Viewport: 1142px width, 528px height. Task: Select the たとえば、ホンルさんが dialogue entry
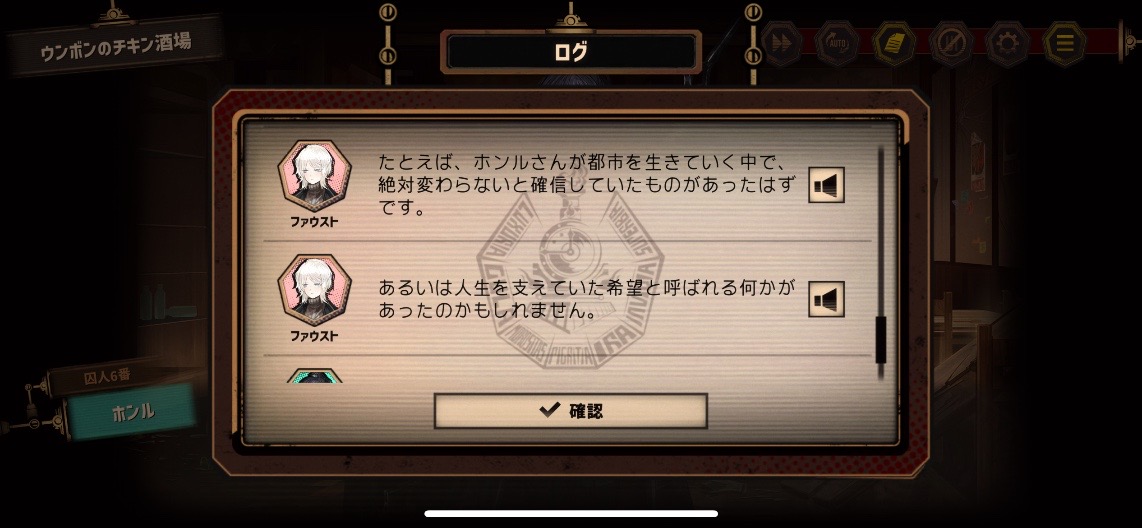[567, 185]
